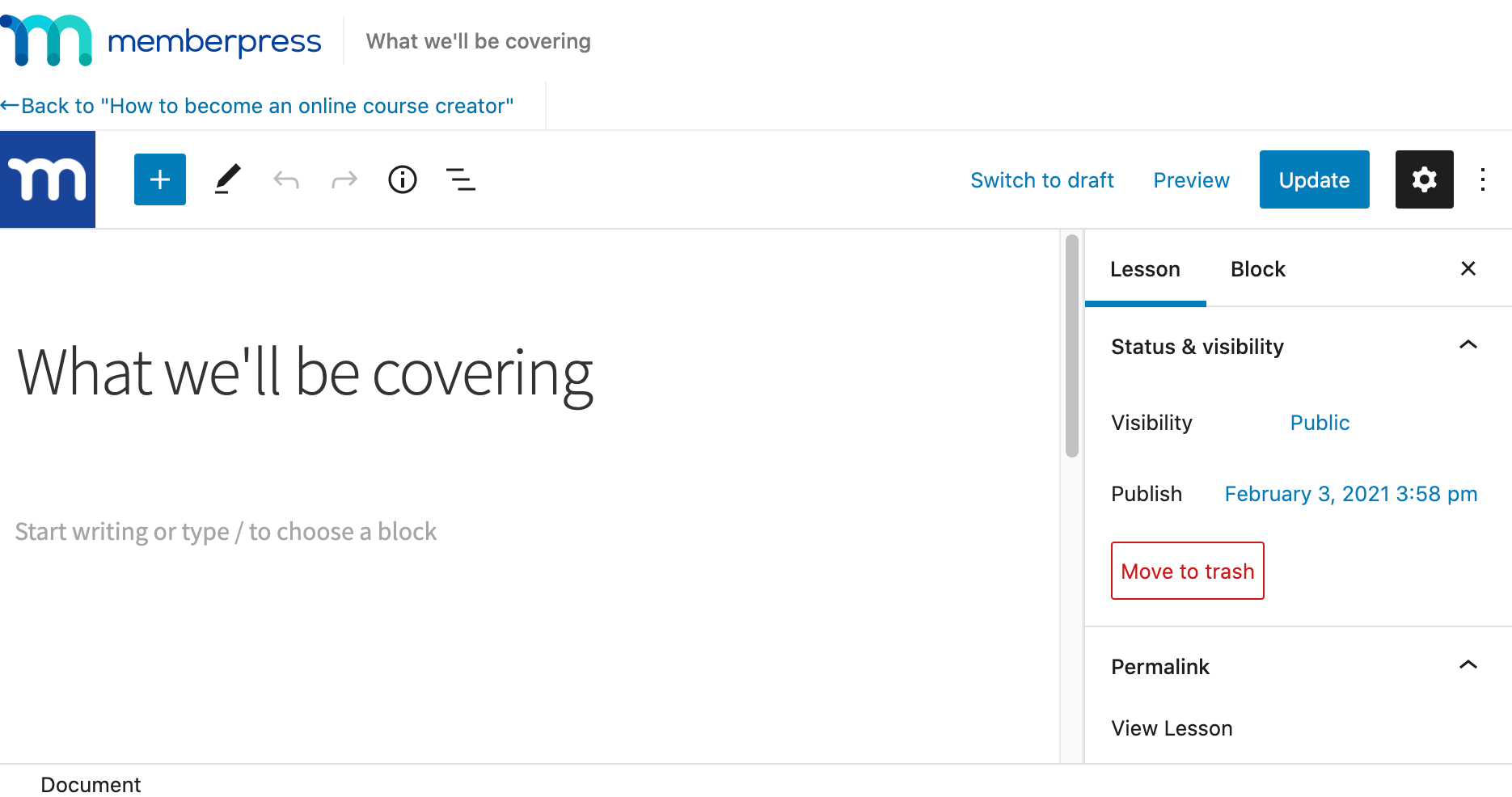
Task: Switch to the Block tab
Action: [1257, 269]
